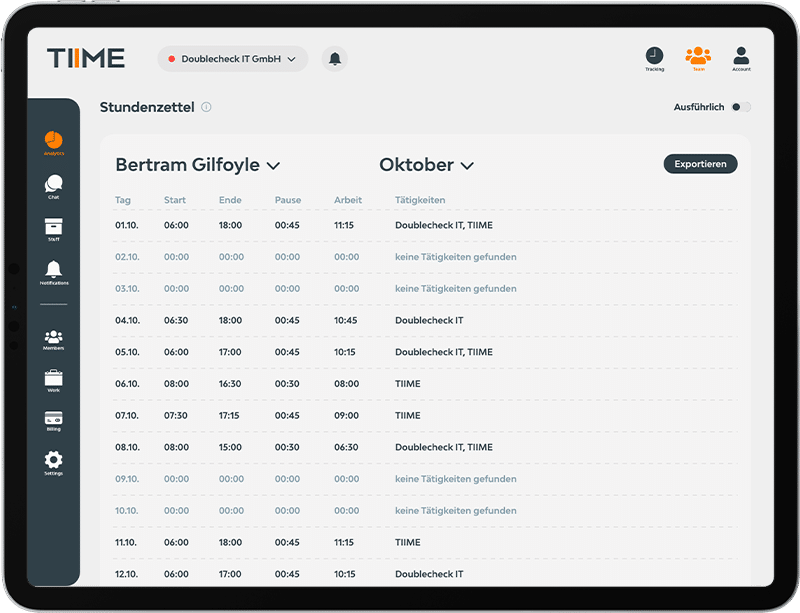Image resolution: width=800 pixels, height=613 pixels.
Task: Select the Team tab
Action: (698, 58)
